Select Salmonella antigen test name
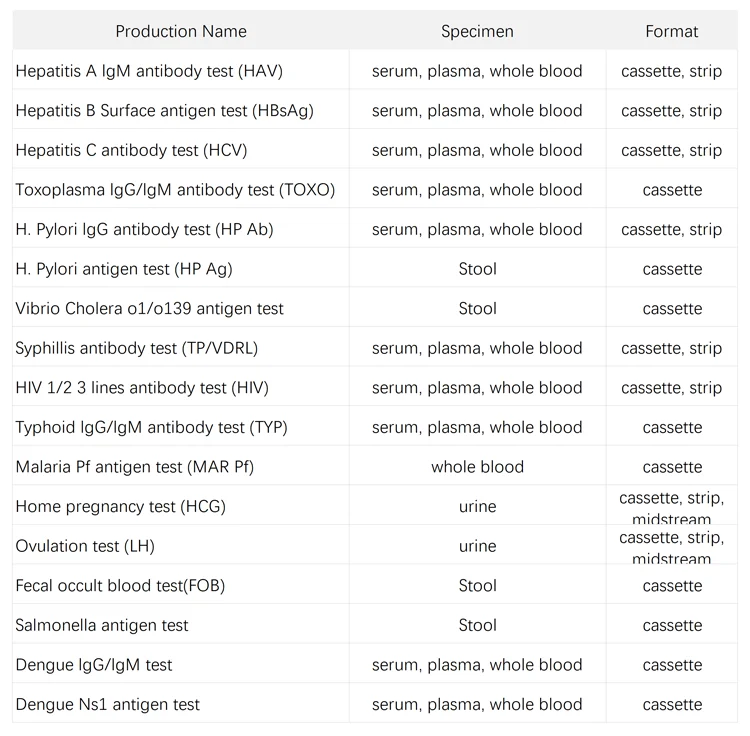The image size is (750, 736). (102, 625)
